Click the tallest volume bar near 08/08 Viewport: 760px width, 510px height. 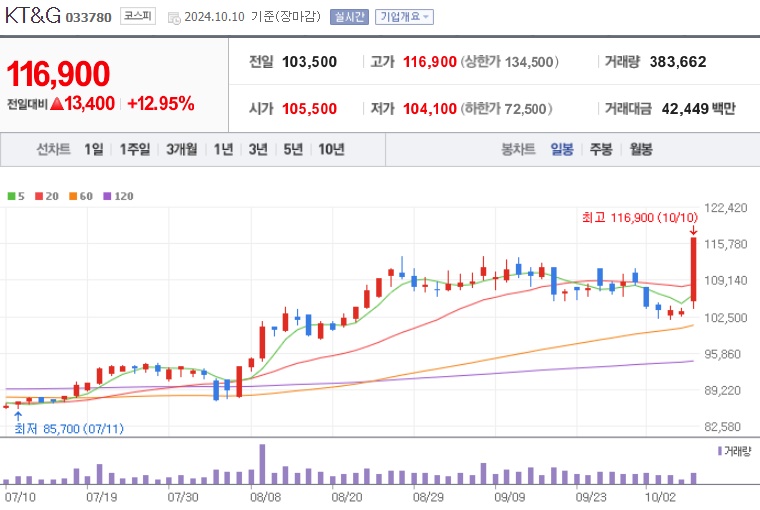[x=262, y=464]
